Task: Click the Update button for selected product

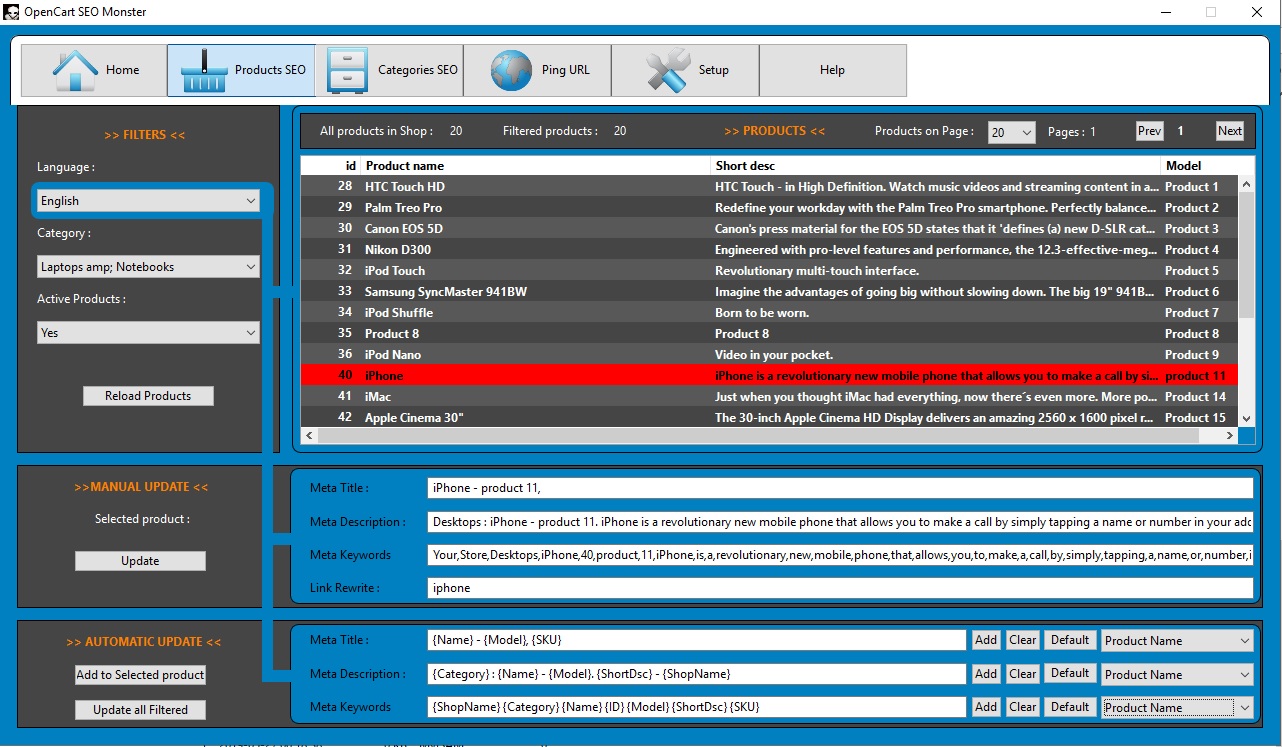Action: 140,561
